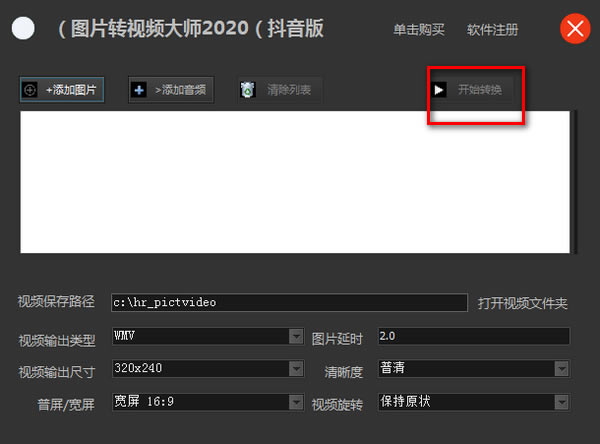Expand the 视频旋转 保持原状 dropdown arrow

point(562,402)
